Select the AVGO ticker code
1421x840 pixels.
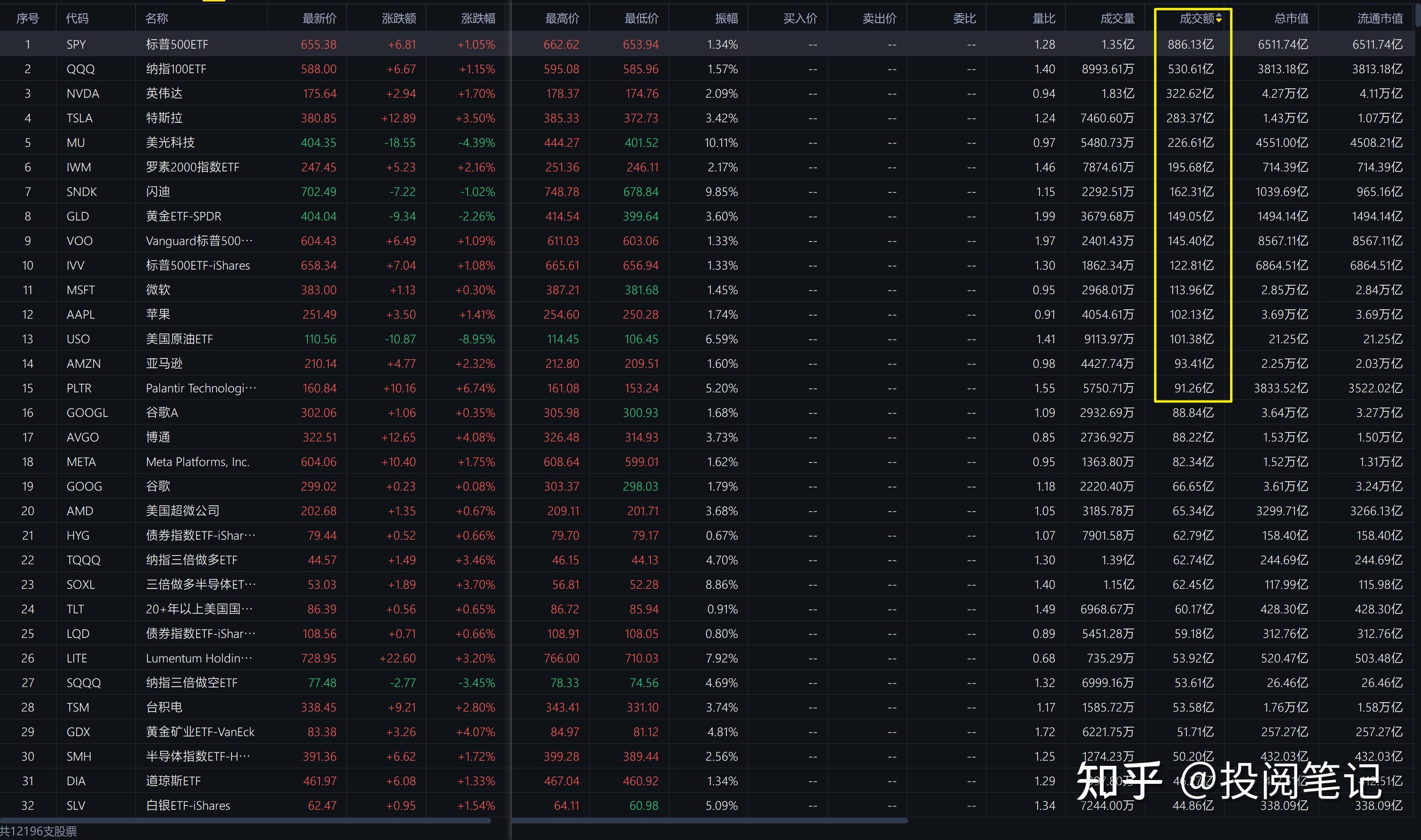coord(83,438)
